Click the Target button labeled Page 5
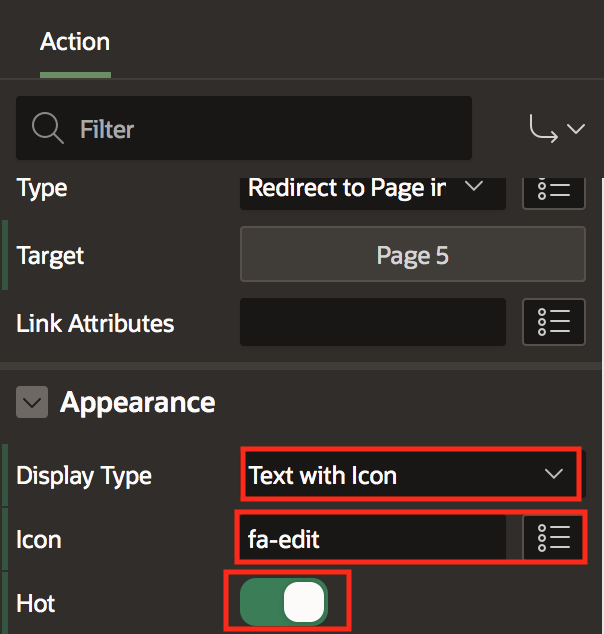 (x=412, y=255)
